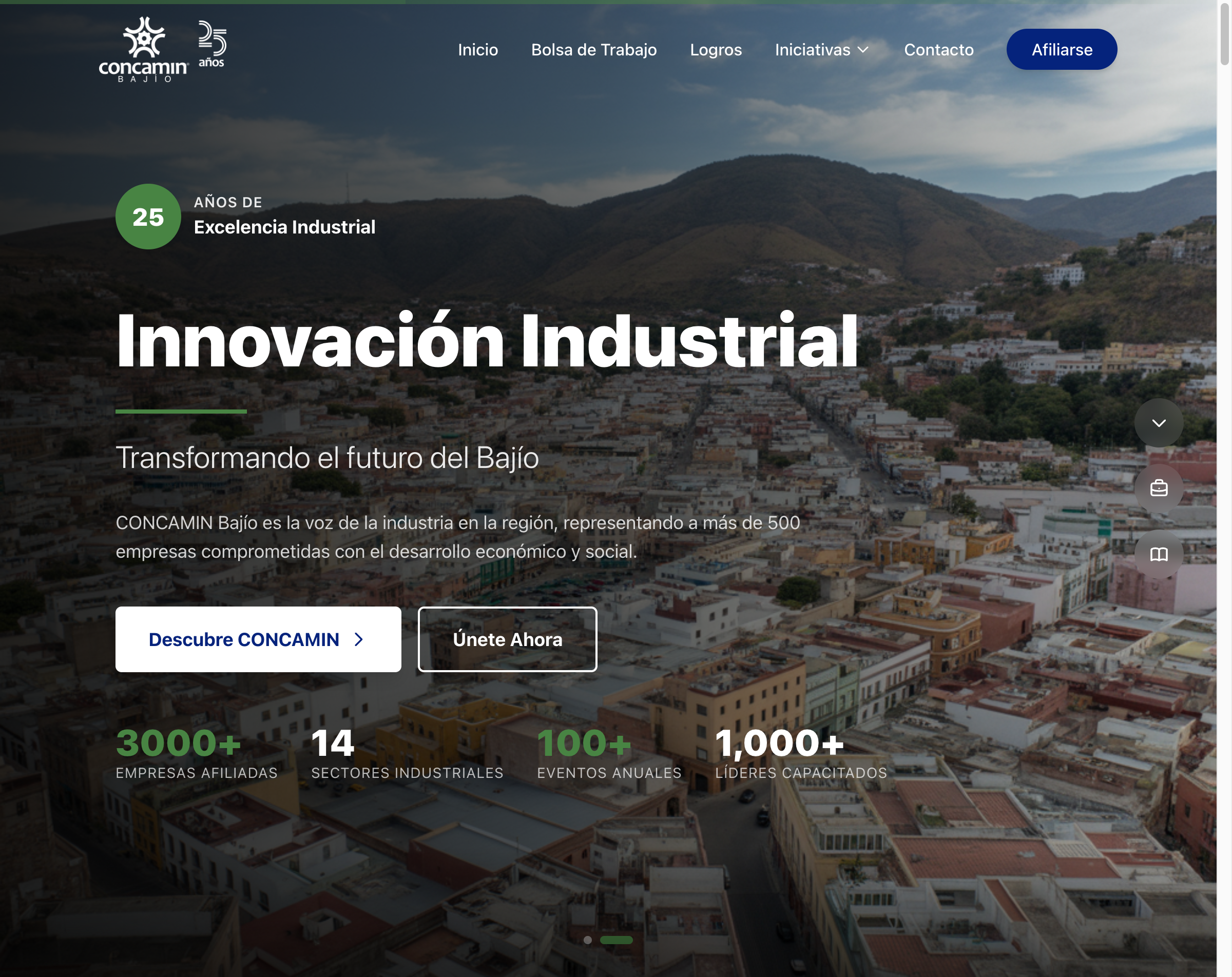Navigate to the Logros section
The image size is (1232, 977).
click(x=716, y=50)
